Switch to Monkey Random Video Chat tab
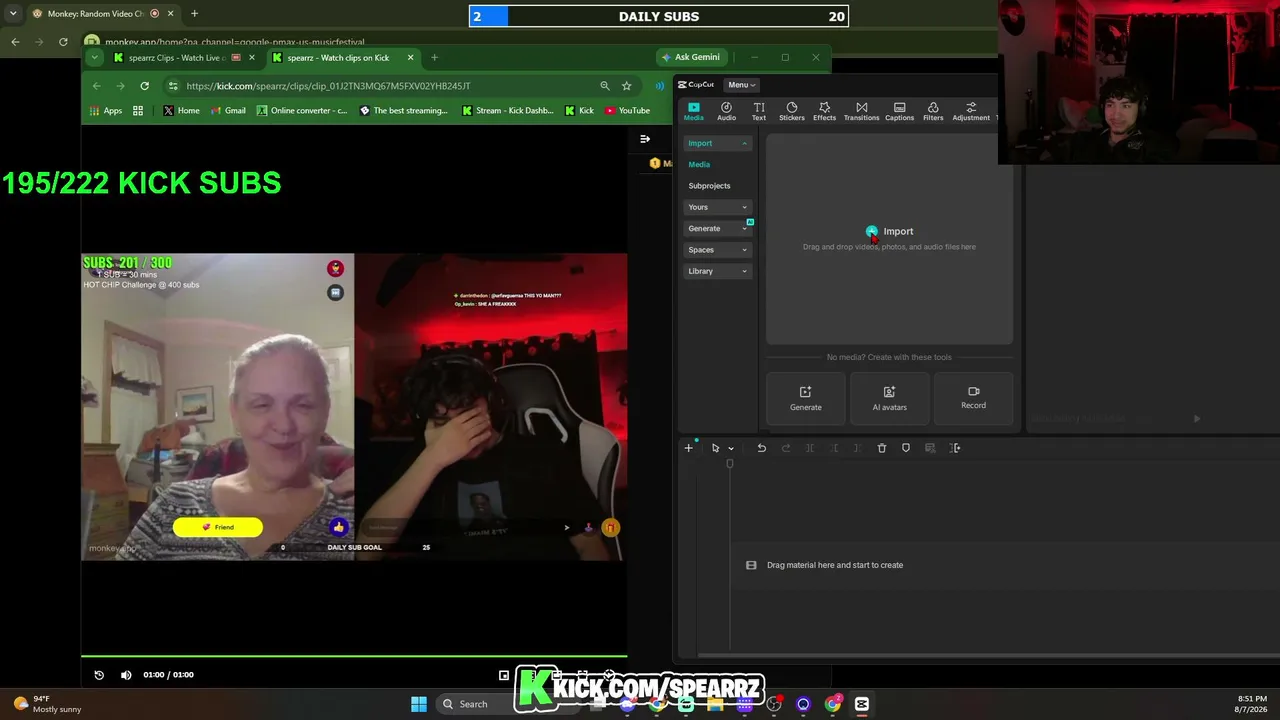The height and width of the screenshot is (720, 1280). (x=95, y=14)
